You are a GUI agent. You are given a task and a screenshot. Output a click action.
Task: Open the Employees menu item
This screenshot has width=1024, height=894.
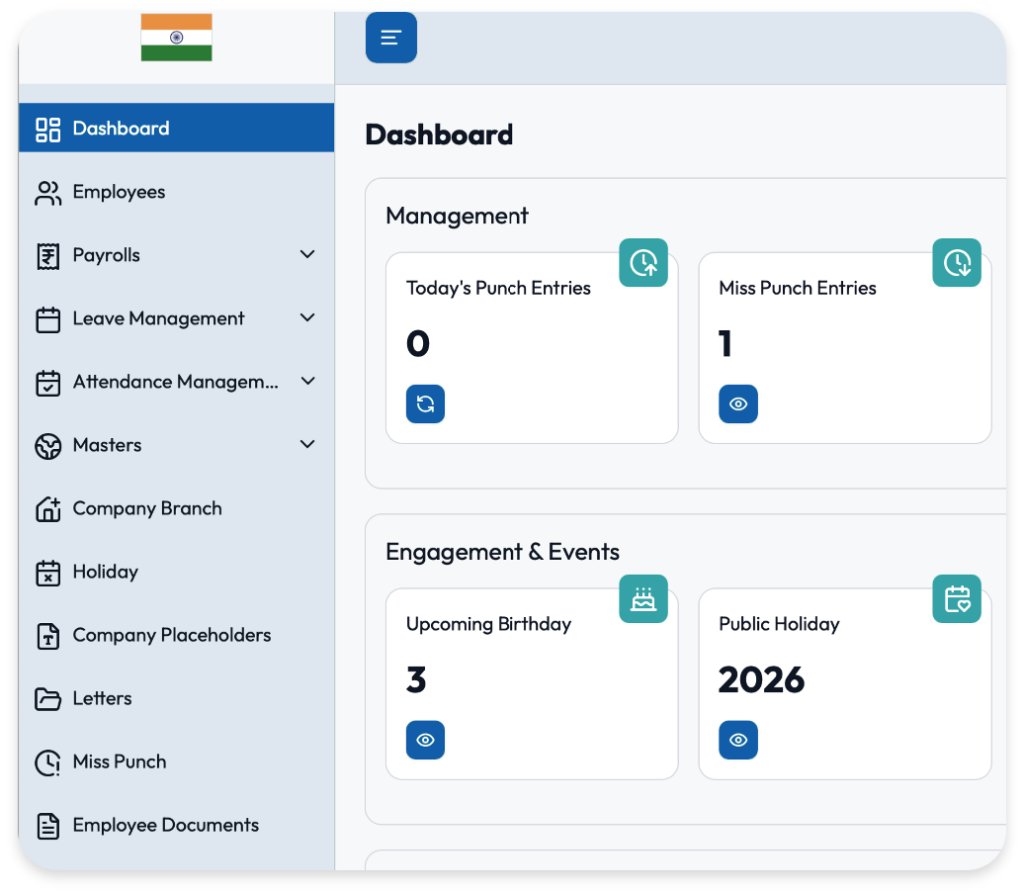118,192
